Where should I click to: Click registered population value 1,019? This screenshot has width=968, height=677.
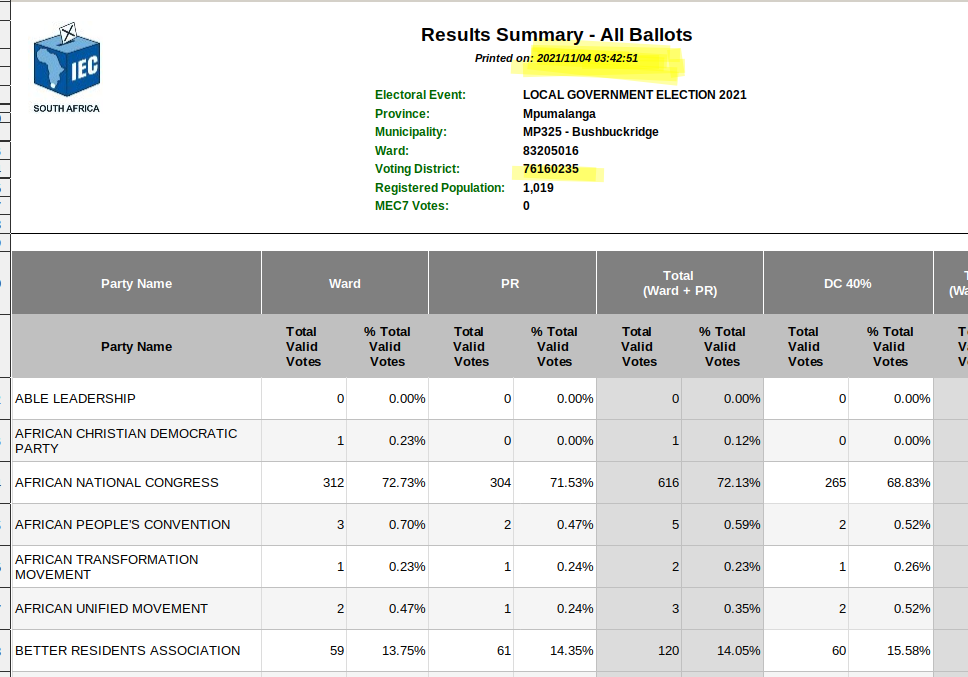point(538,188)
